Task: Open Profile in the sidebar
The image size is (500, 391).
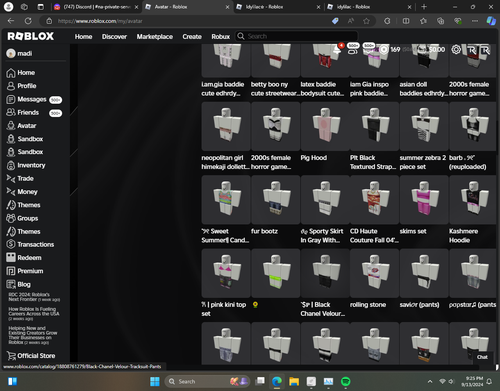Action: click(x=21, y=86)
